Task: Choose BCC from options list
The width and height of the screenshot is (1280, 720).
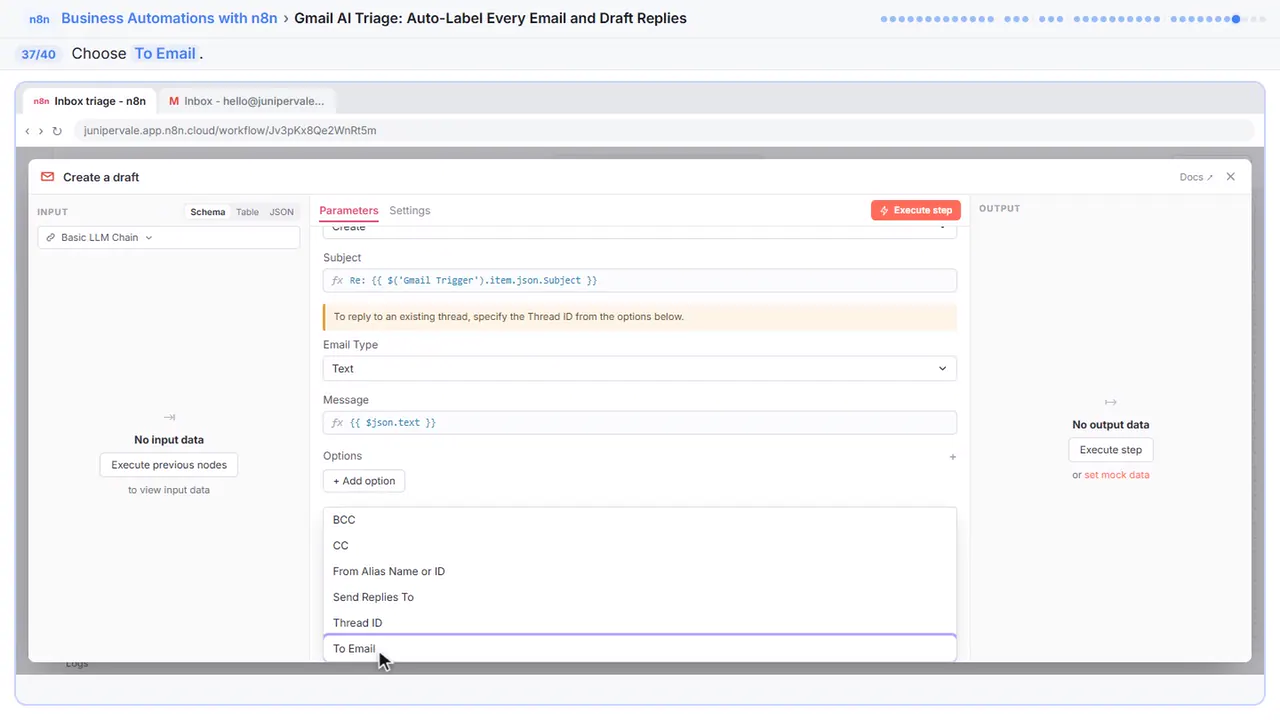Action: pyautogui.click(x=640, y=520)
